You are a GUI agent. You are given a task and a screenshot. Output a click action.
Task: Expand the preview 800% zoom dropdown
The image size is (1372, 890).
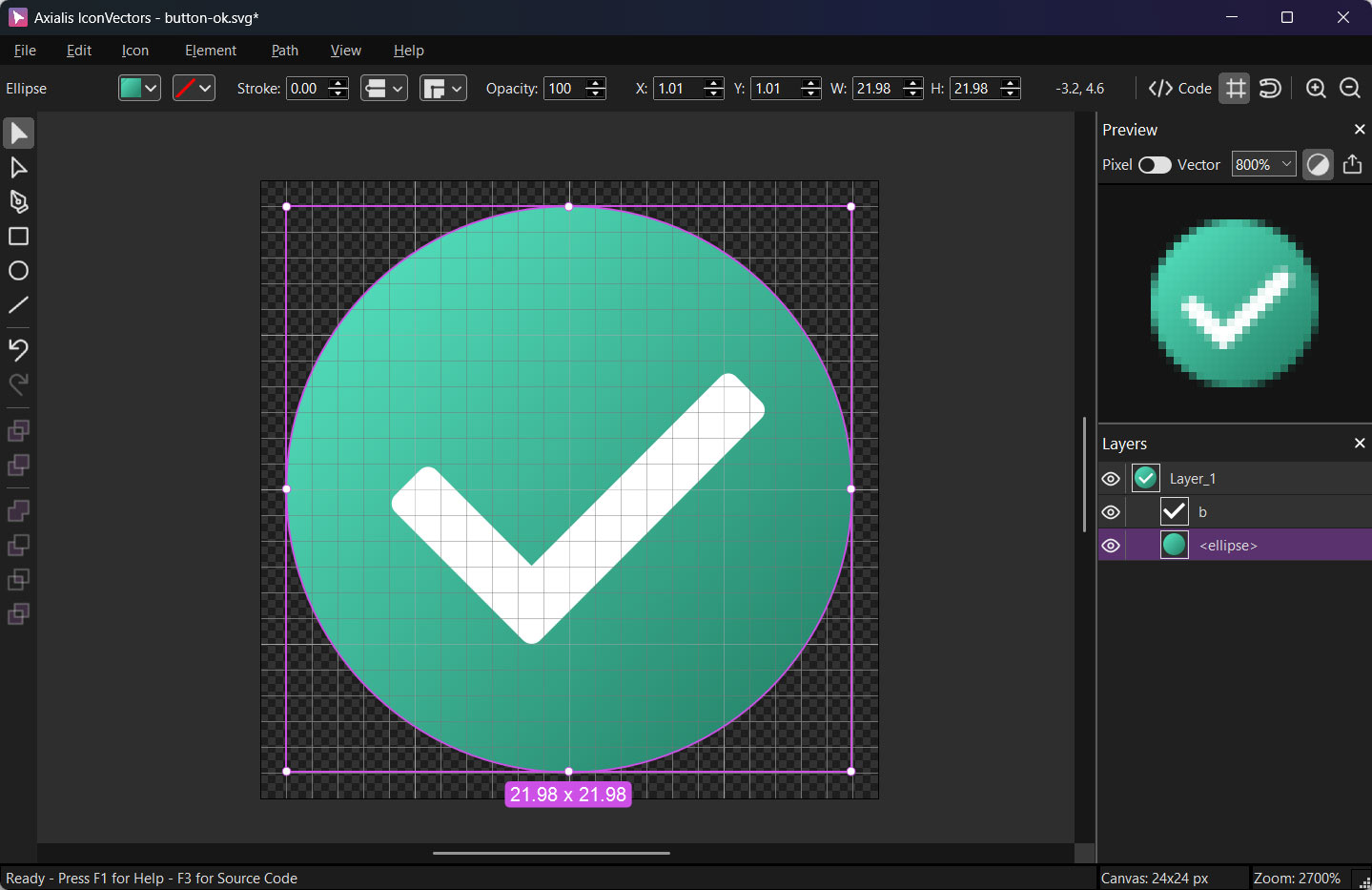click(1263, 165)
